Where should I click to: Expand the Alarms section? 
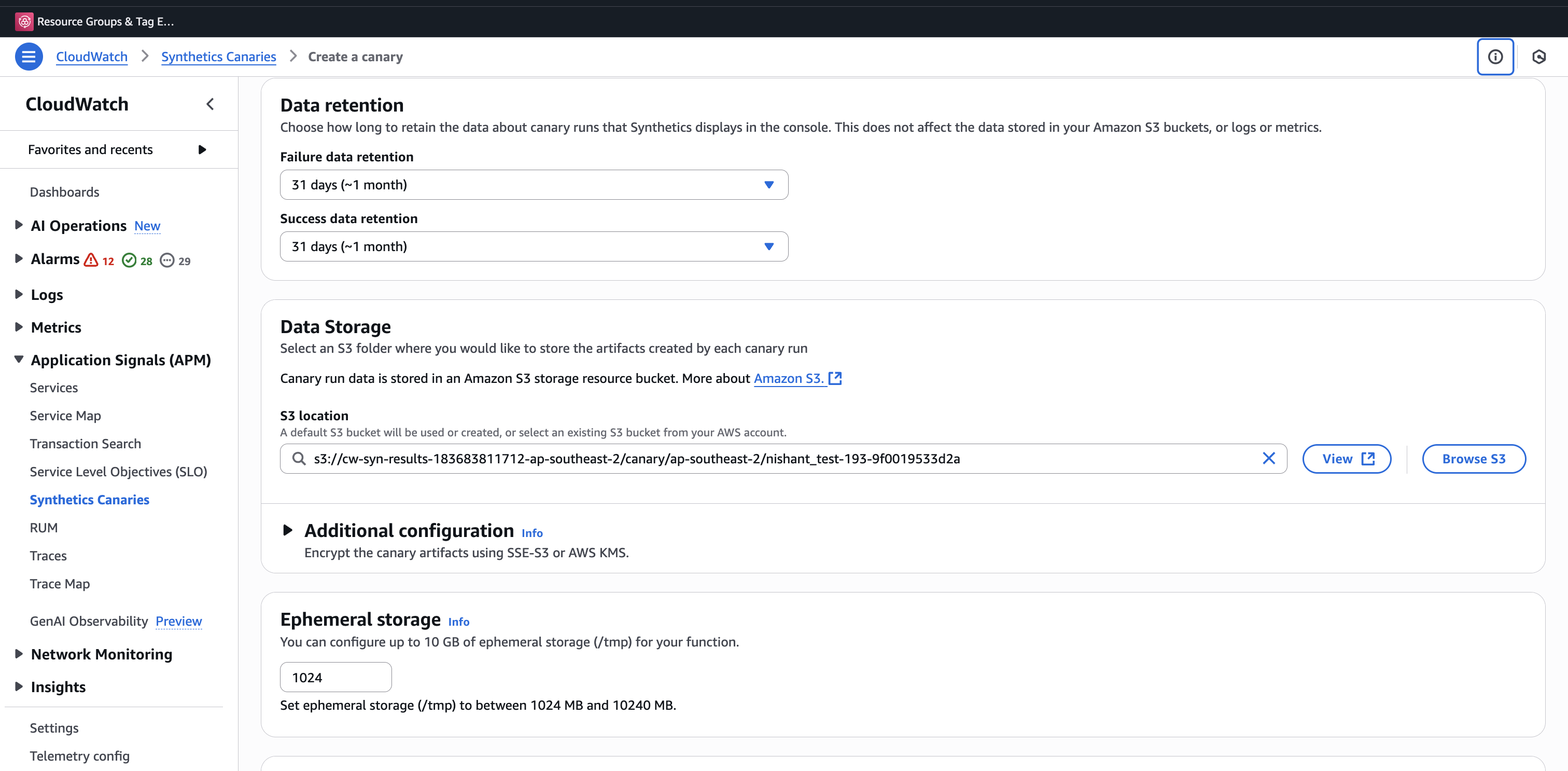(18, 258)
